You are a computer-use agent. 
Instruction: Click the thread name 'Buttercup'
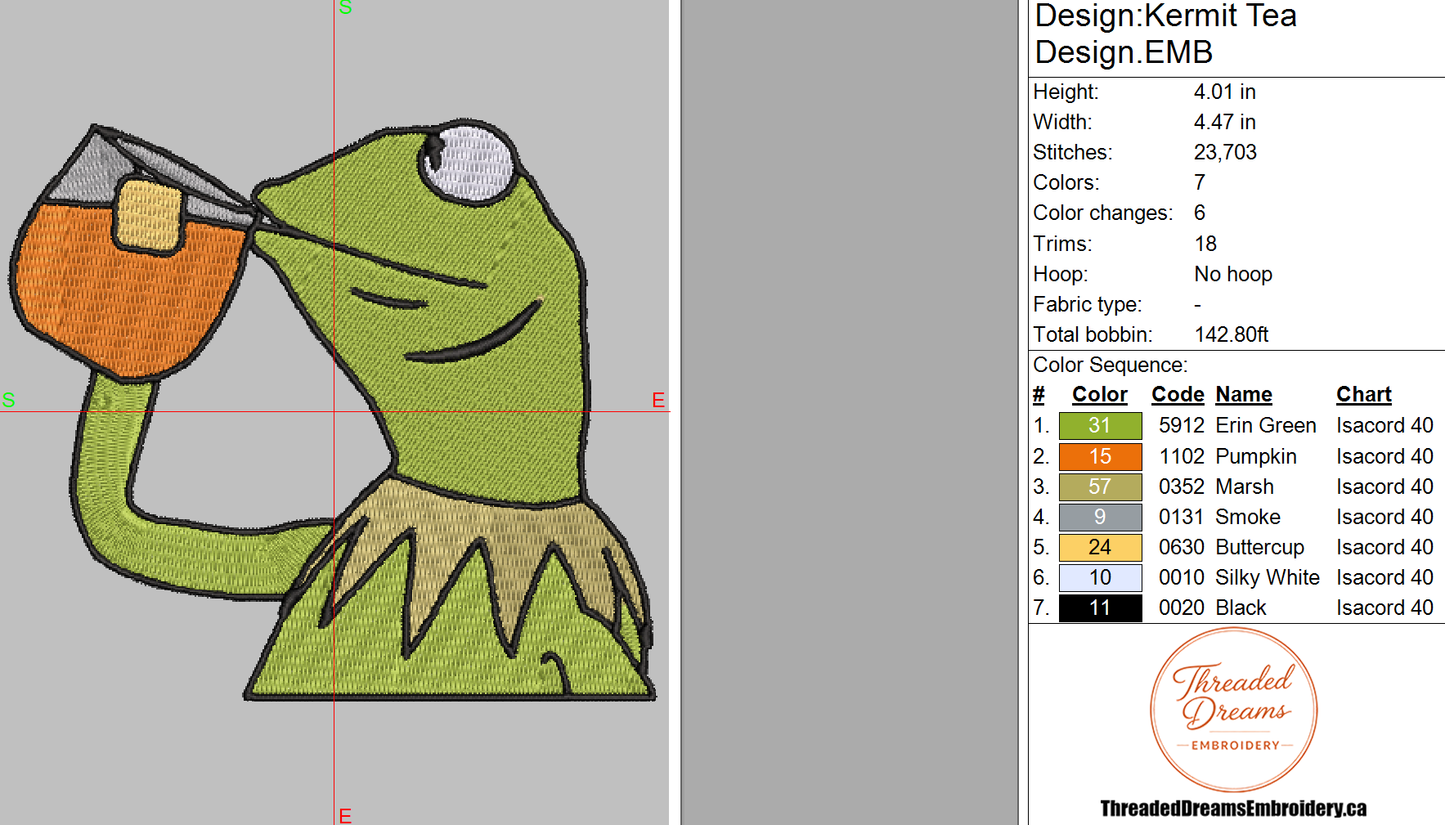(1260, 548)
